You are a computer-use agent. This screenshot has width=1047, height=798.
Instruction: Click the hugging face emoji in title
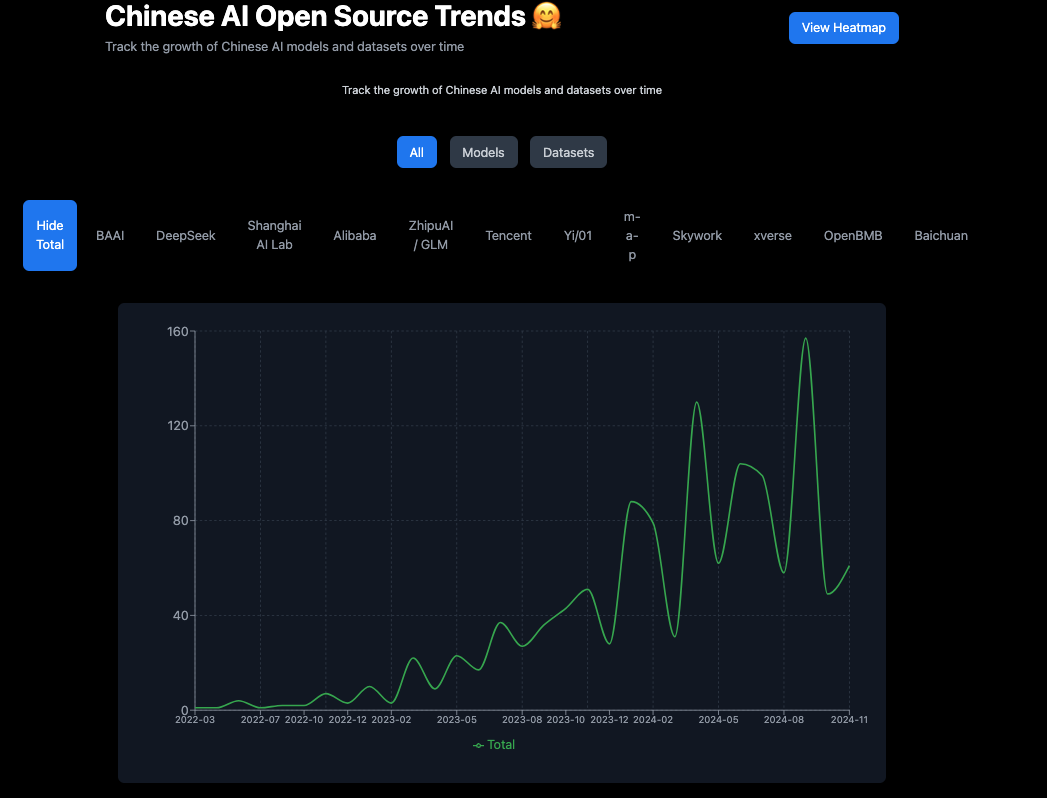[547, 16]
